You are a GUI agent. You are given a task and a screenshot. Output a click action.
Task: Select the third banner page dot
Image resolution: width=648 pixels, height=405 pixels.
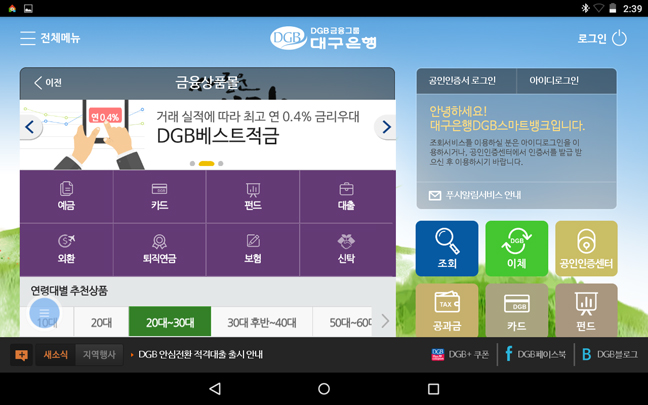tap(221, 164)
